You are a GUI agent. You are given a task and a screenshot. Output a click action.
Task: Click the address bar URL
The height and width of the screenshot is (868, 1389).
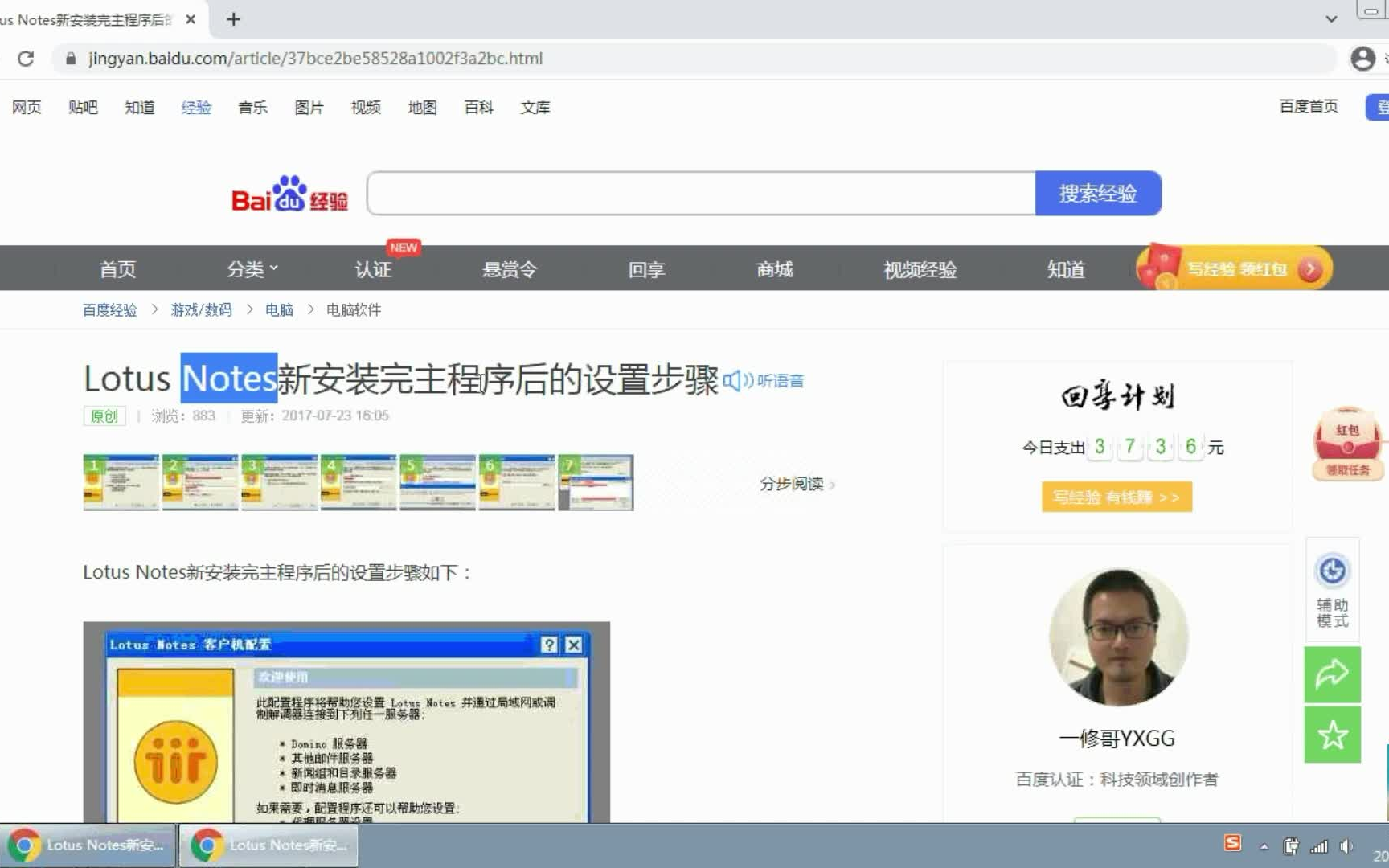315,59
